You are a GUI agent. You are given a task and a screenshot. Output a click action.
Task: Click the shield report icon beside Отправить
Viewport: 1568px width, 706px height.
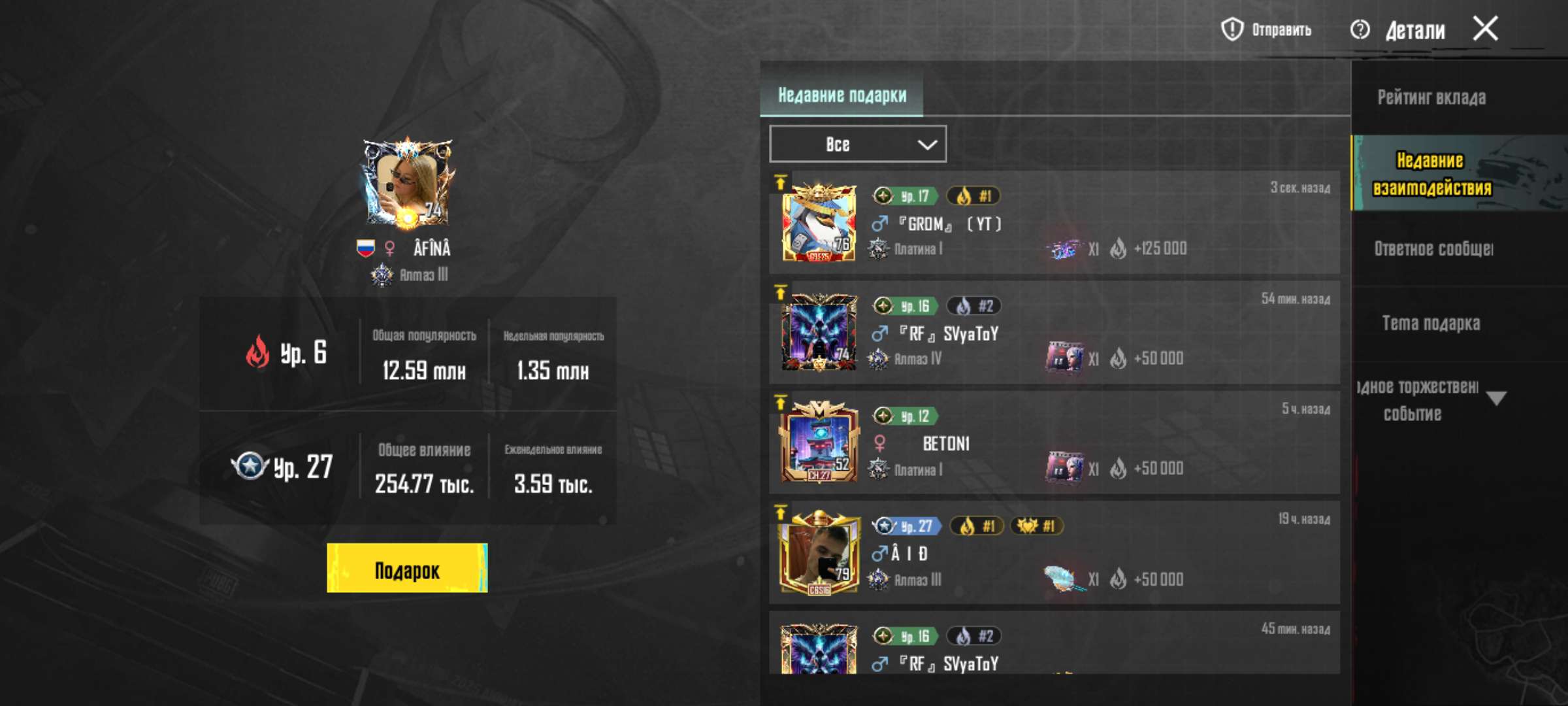point(1232,29)
